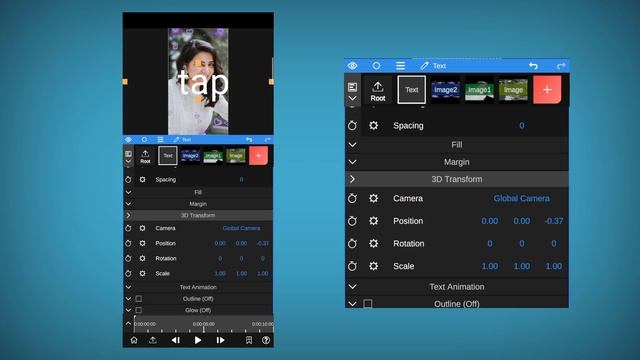Go to Root on left phone screen
Screen dimensions: 640x360
(x=145, y=157)
